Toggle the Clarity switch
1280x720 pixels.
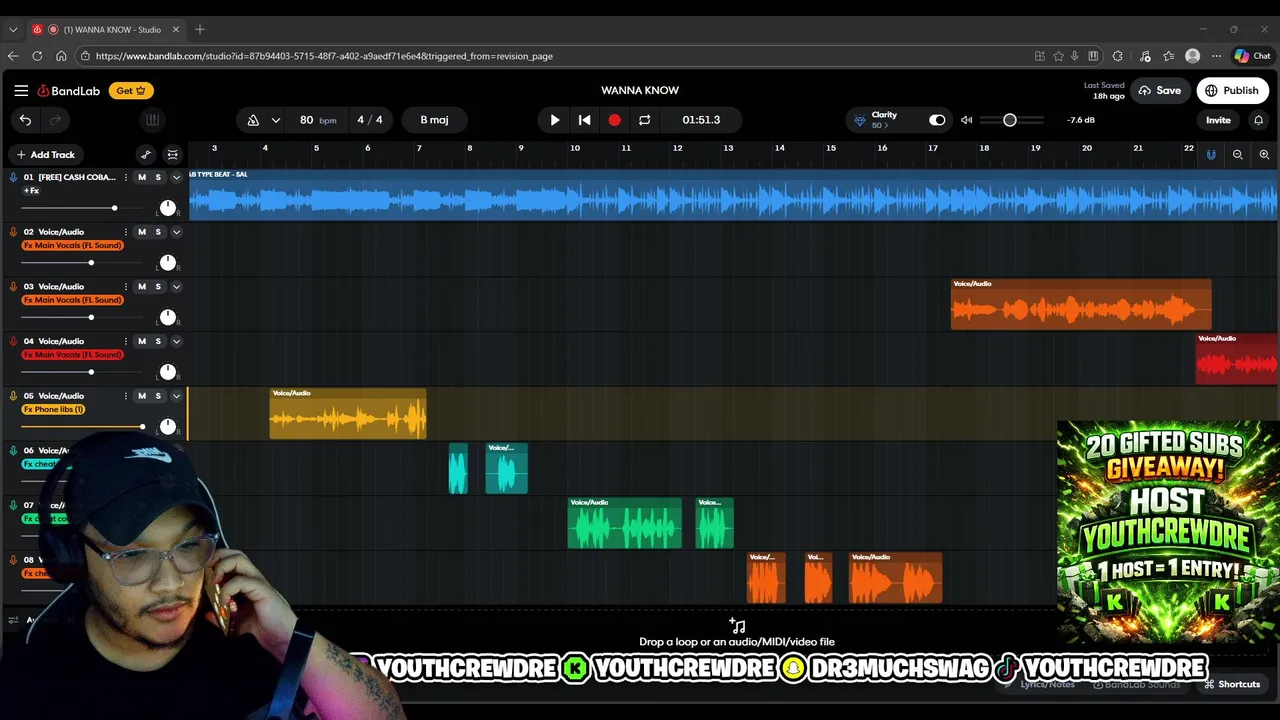pyautogui.click(x=937, y=120)
